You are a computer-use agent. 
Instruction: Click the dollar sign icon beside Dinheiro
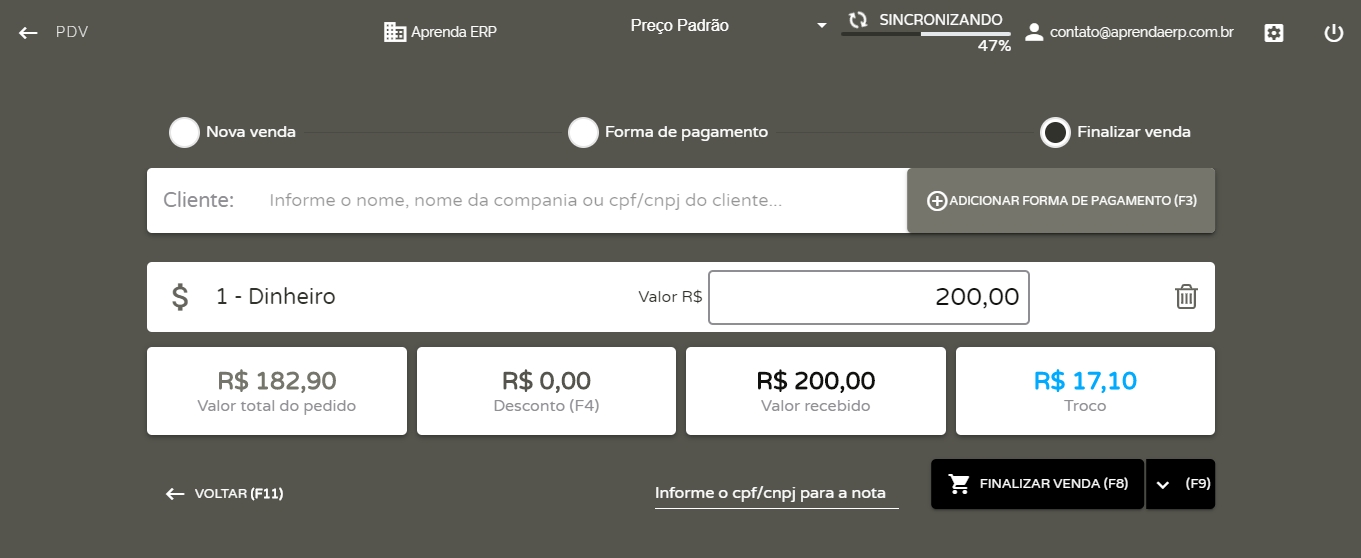pos(180,297)
